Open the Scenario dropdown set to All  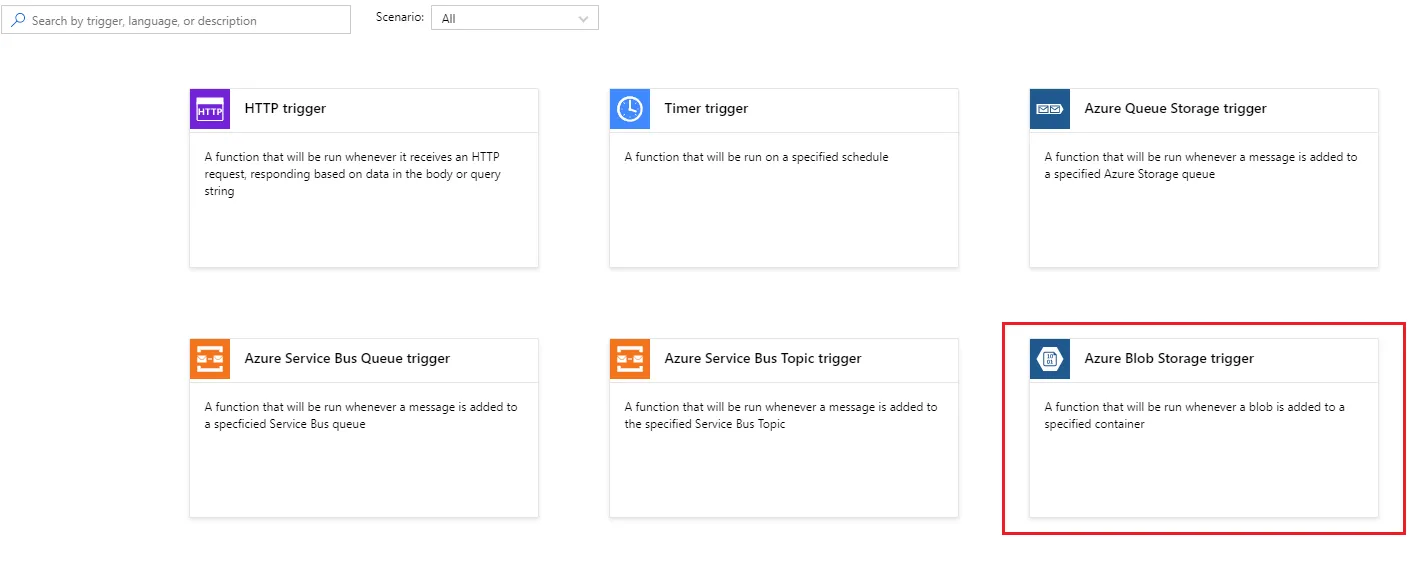pyautogui.click(x=515, y=18)
